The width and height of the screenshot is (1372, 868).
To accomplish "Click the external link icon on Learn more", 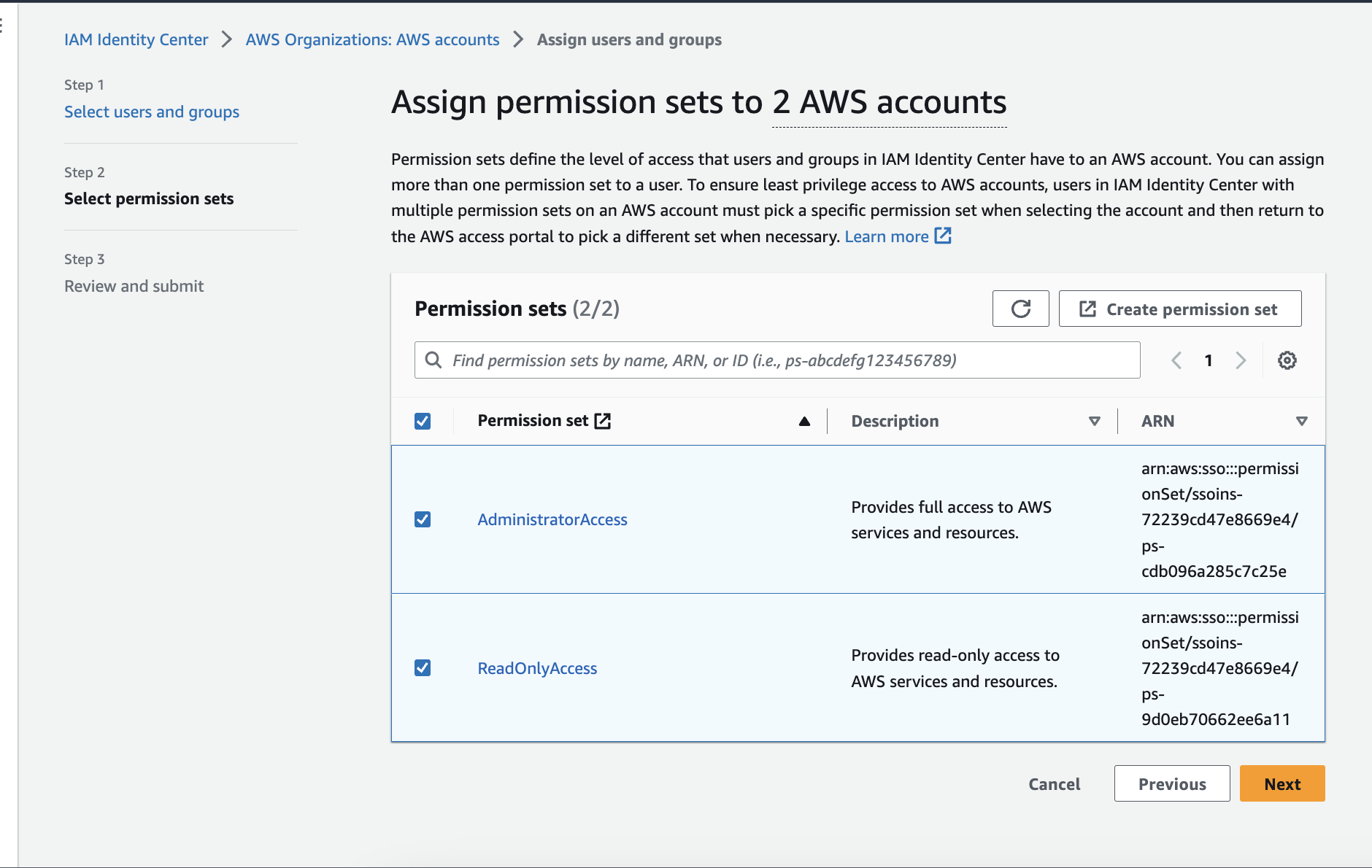I will [944, 236].
